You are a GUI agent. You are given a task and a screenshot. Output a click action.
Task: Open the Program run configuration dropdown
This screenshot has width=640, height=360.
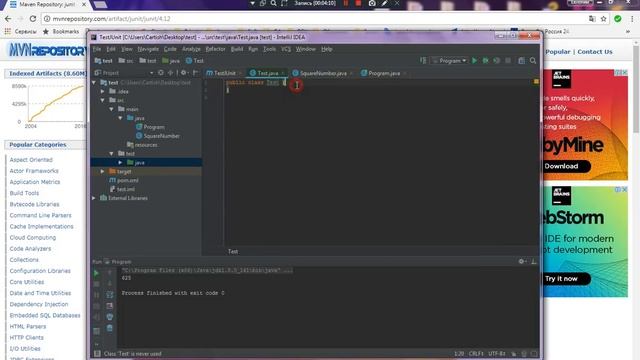pos(449,60)
